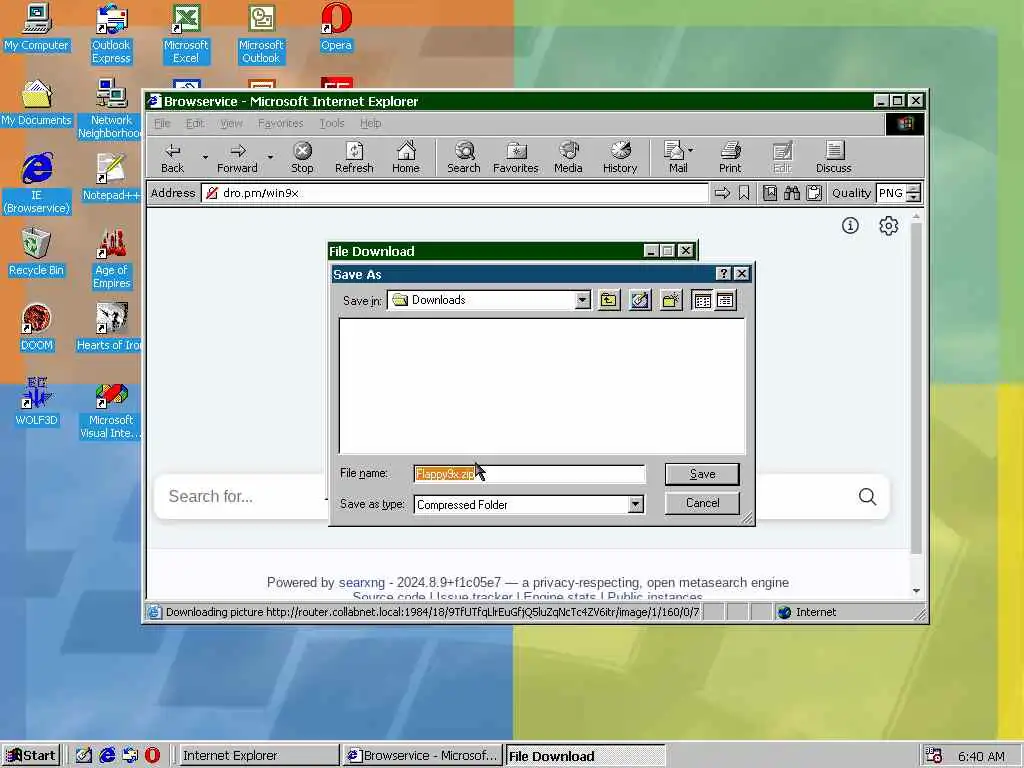
Task: Open the Search toolbar button
Action: point(464,158)
